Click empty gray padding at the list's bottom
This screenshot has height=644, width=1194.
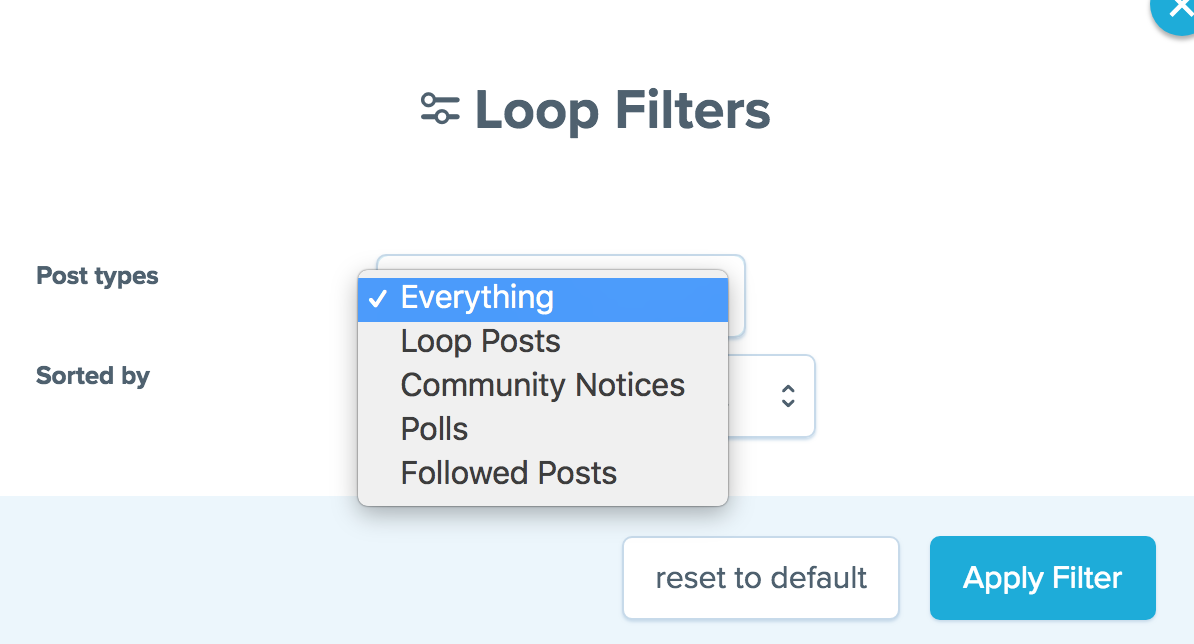pos(542,498)
